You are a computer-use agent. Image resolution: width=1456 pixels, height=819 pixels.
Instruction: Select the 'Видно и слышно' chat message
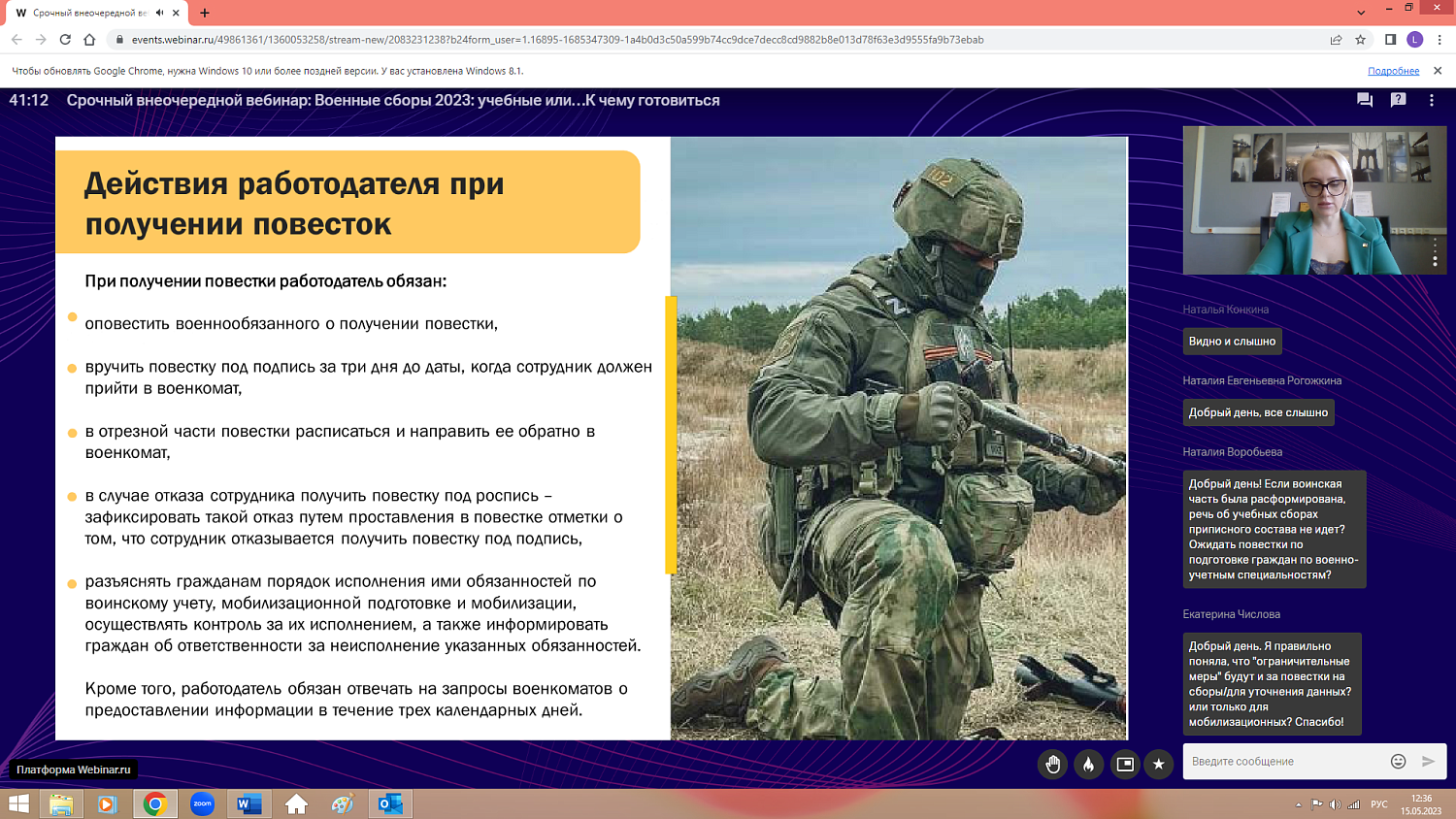coord(1232,342)
